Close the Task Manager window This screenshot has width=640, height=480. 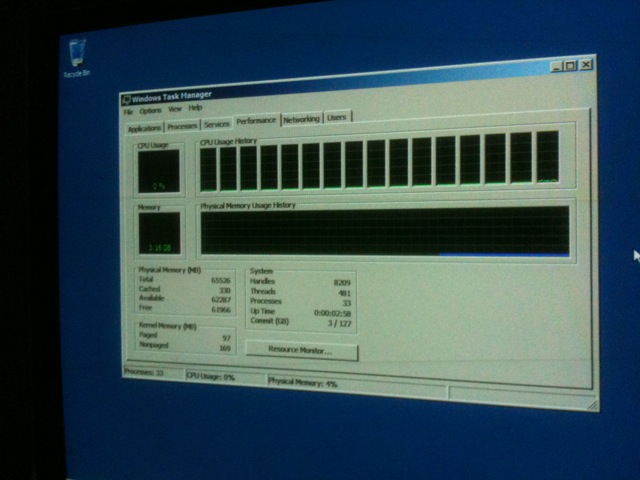coord(586,64)
